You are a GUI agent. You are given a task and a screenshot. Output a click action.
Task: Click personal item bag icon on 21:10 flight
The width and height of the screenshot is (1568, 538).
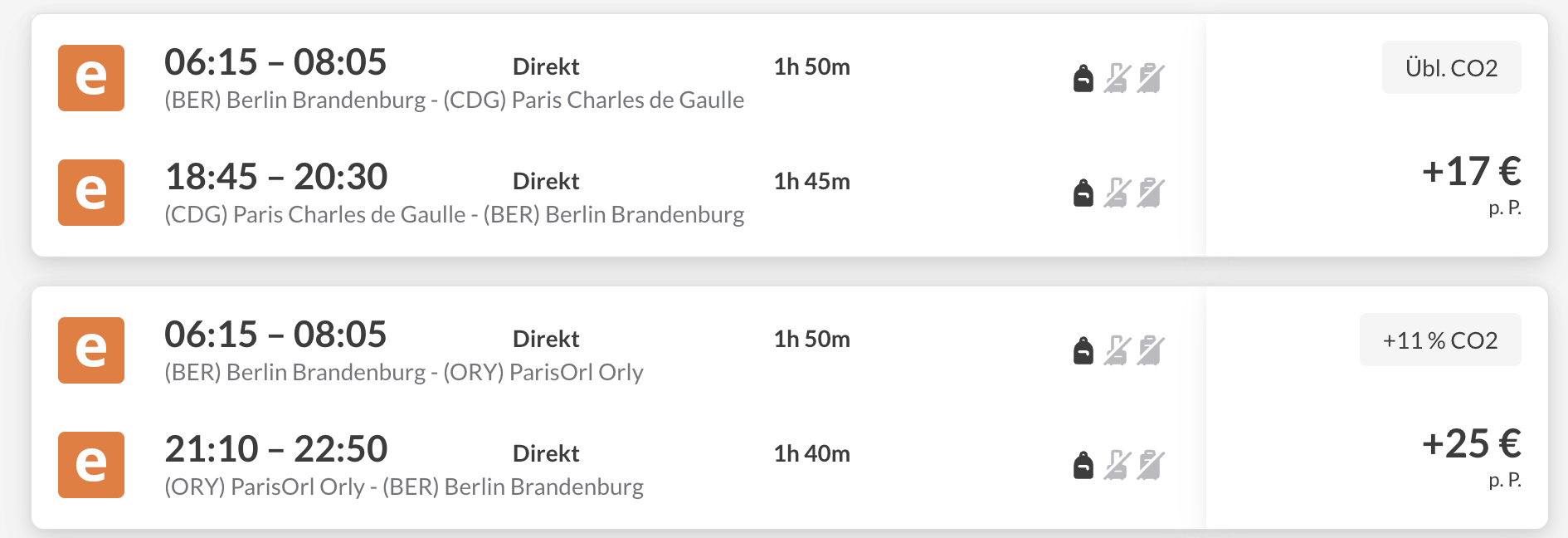(1083, 465)
